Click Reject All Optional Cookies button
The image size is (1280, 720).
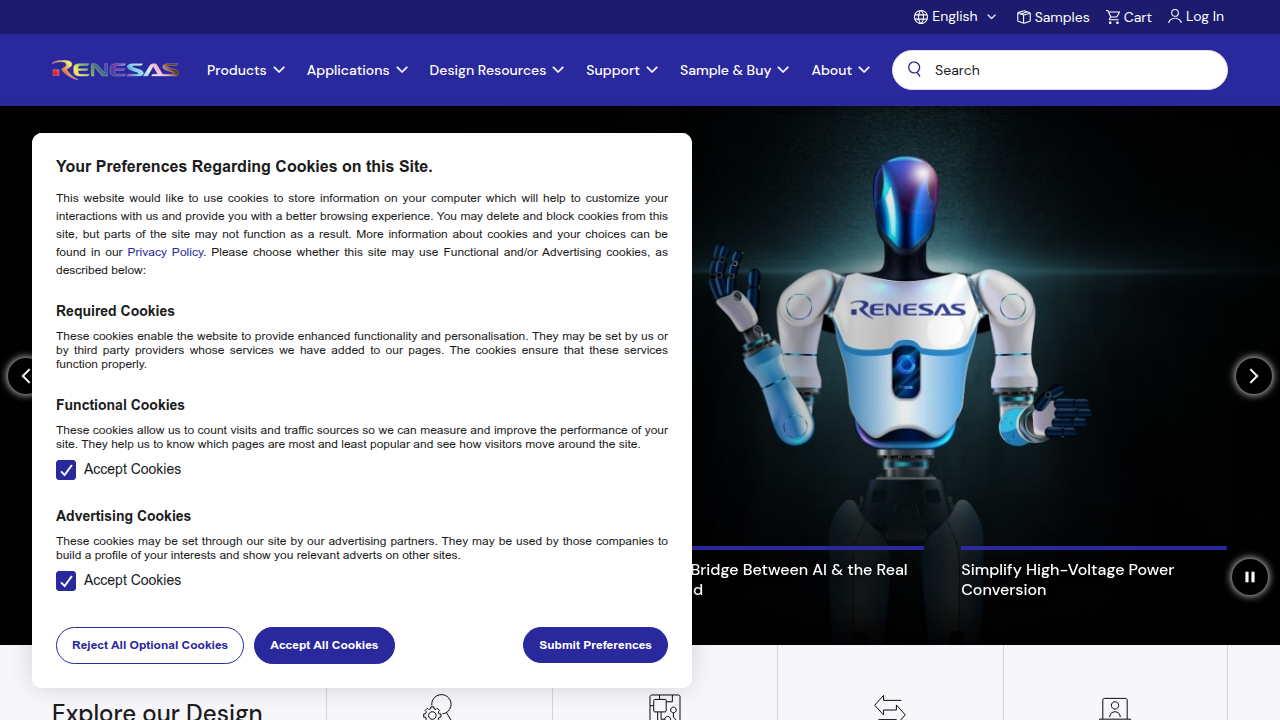click(150, 645)
